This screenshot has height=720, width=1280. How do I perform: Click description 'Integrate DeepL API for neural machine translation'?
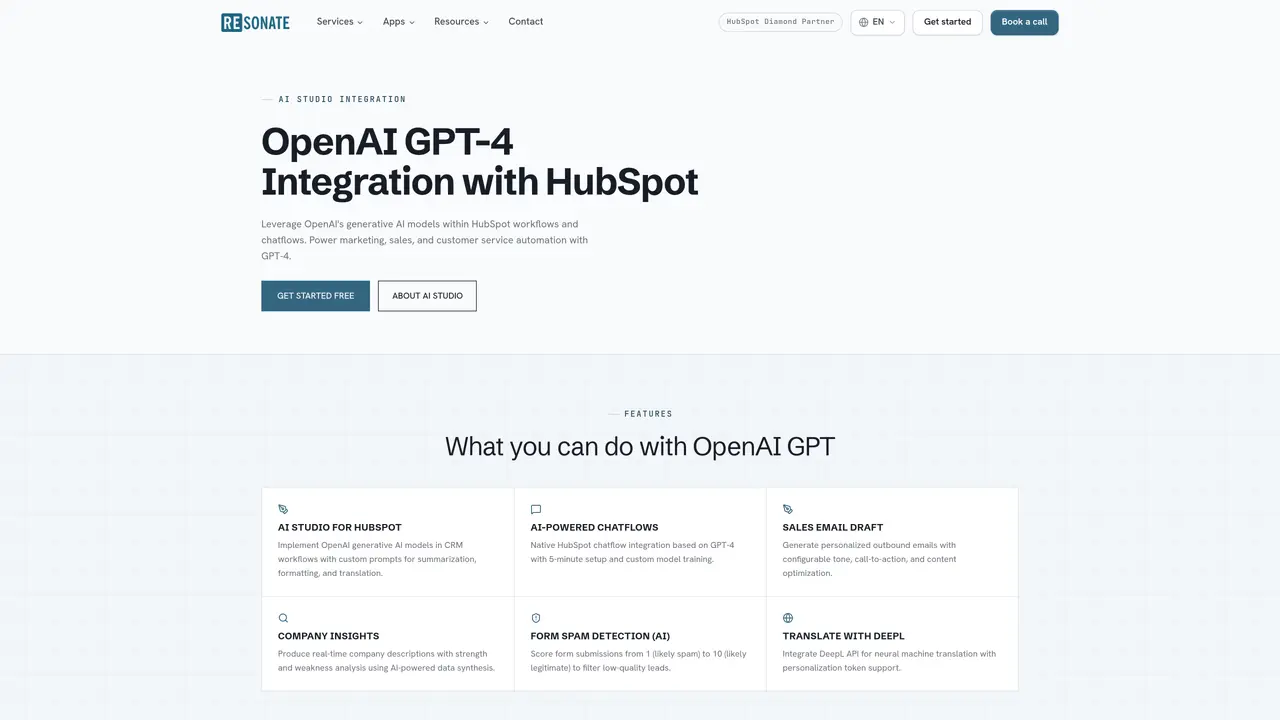889,661
